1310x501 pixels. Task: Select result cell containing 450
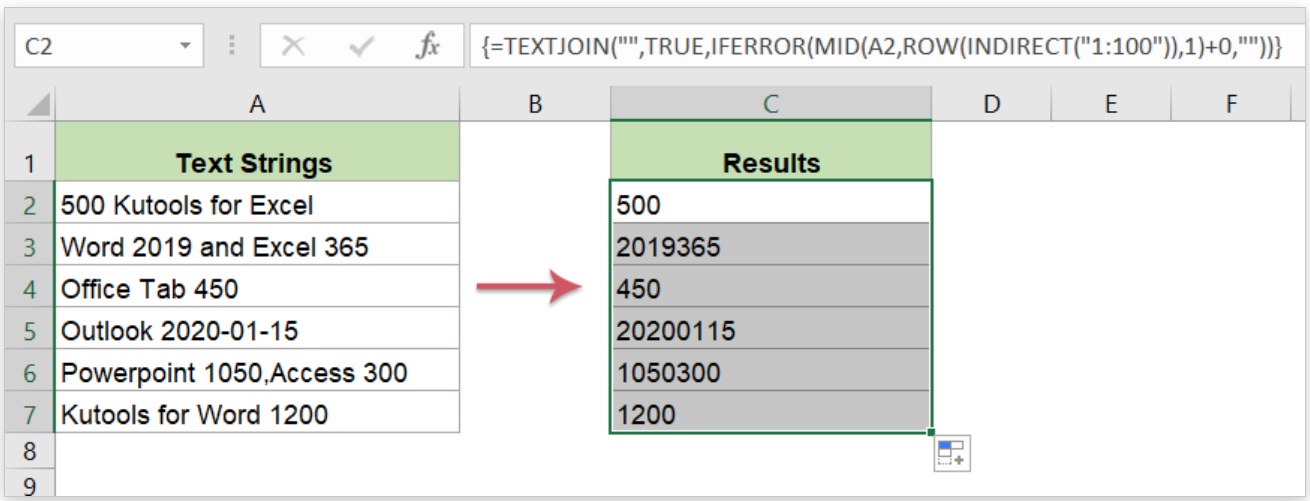coord(771,286)
